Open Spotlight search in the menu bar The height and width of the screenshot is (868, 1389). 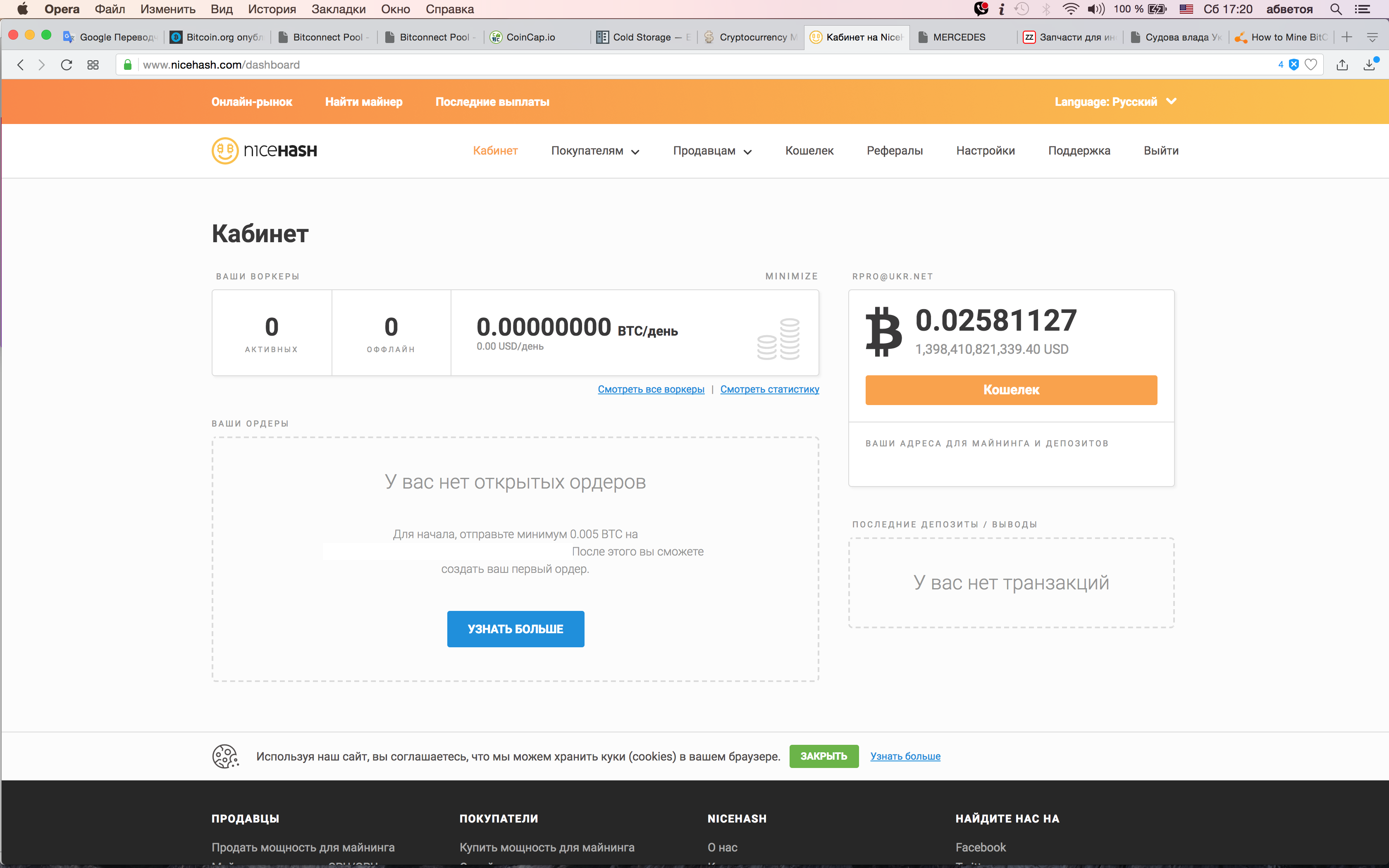pos(1336,9)
